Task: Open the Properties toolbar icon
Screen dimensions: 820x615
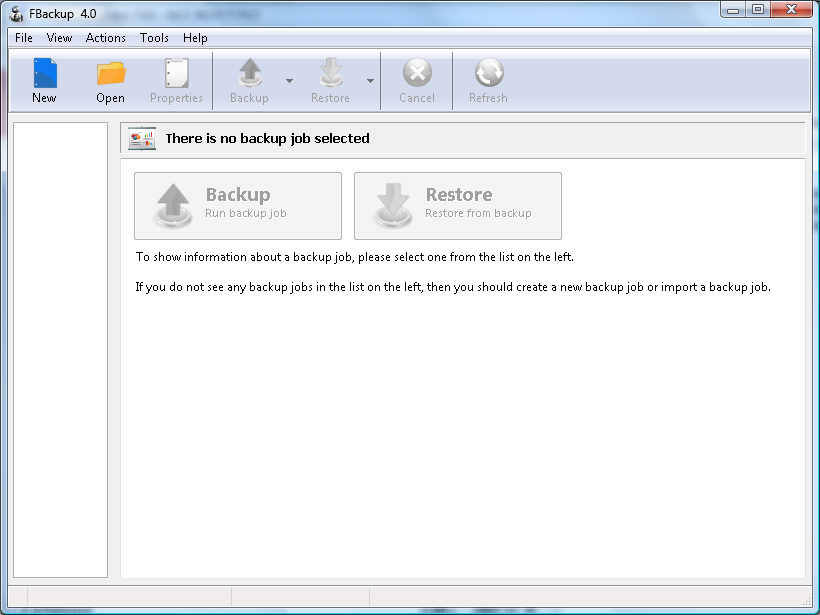Action: coord(176,74)
